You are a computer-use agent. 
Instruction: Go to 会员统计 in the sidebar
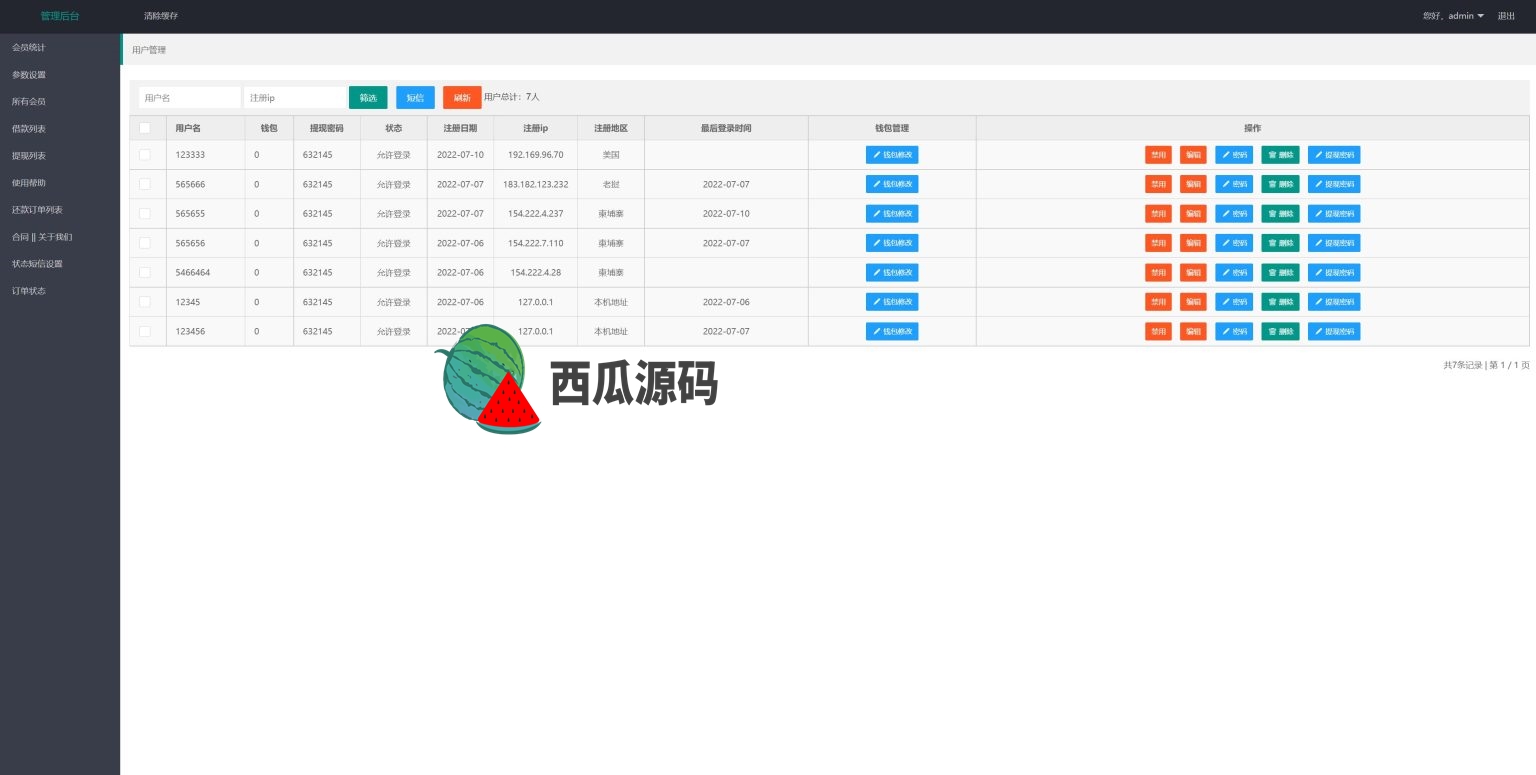click(29, 47)
